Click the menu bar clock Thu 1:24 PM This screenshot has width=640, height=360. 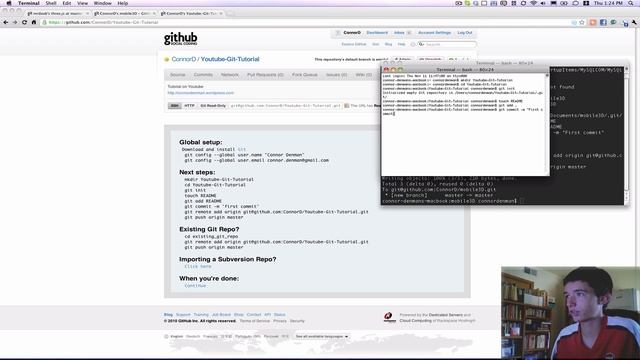(x=608, y=3)
